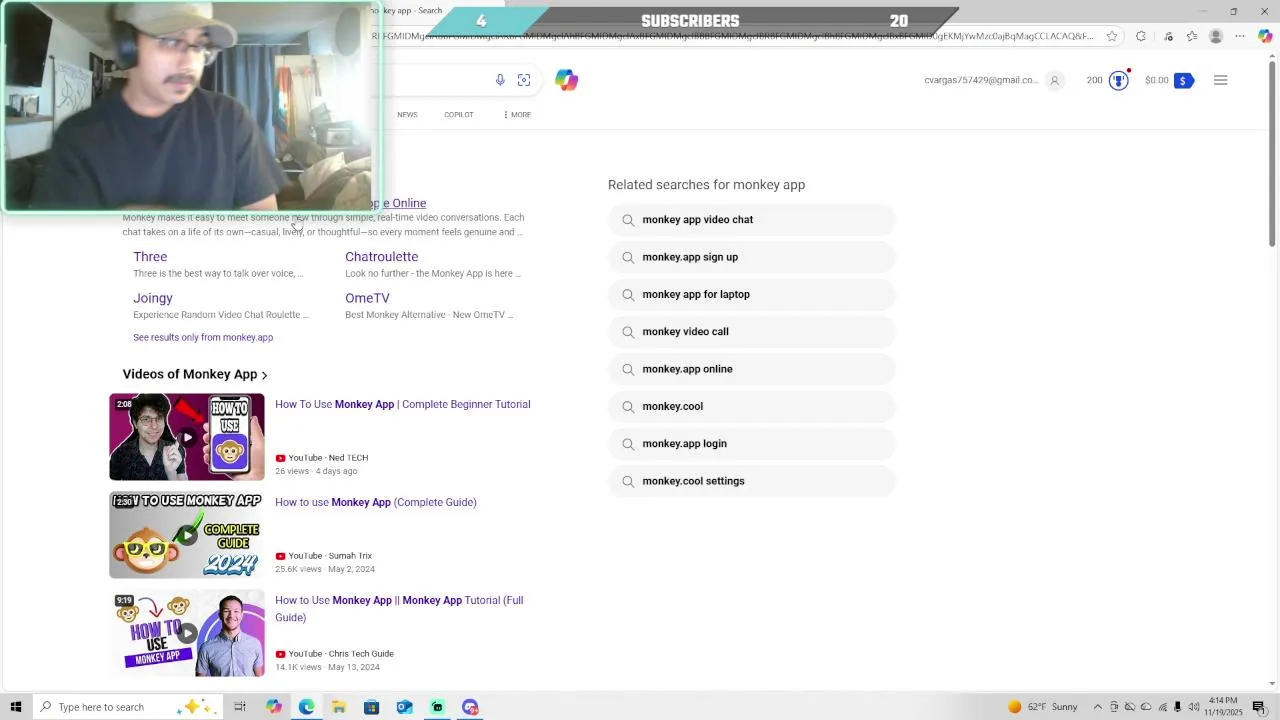1280x720 pixels.
Task: Show hidden tray icons chevron
Action: [x=1098, y=707]
